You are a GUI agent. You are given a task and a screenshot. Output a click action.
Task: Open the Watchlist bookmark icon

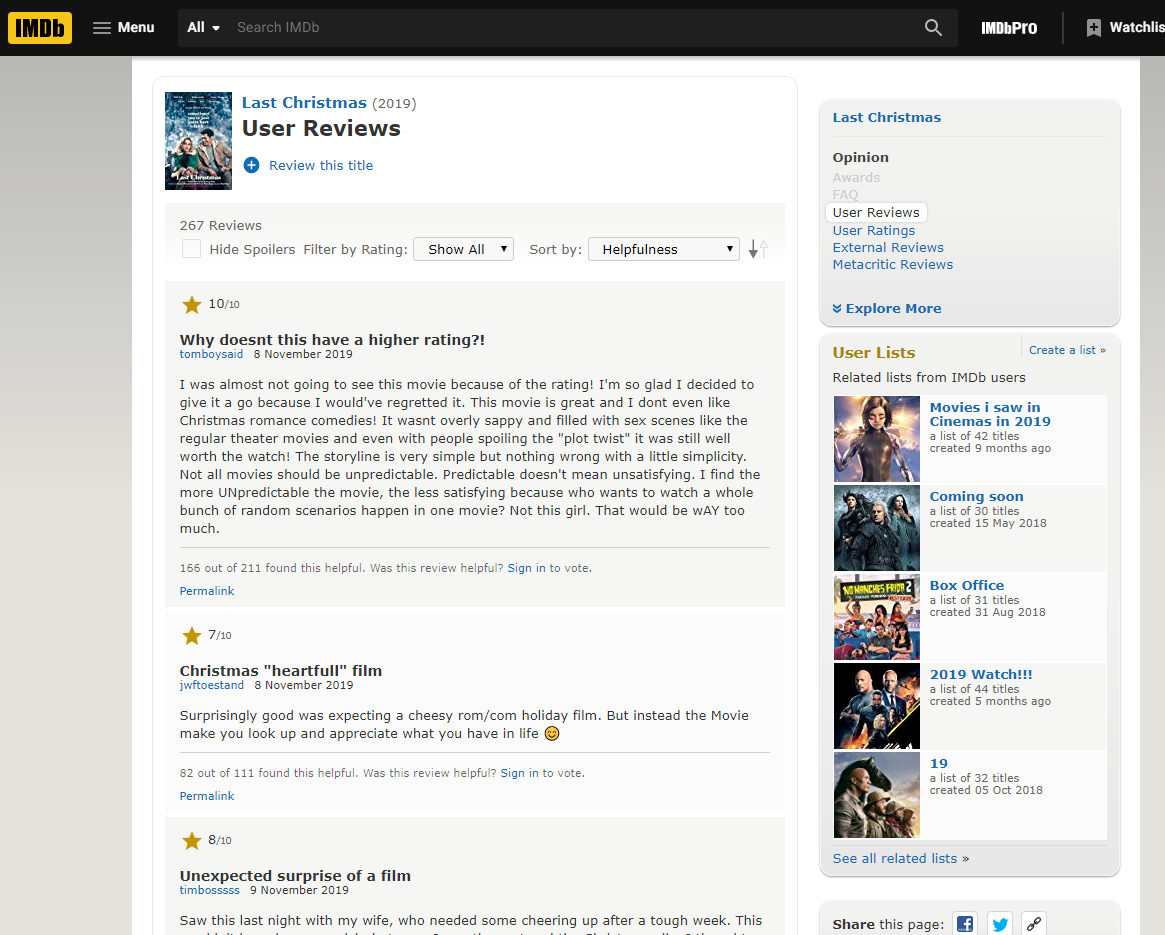pyautogui.click(x=1093, y=28)
